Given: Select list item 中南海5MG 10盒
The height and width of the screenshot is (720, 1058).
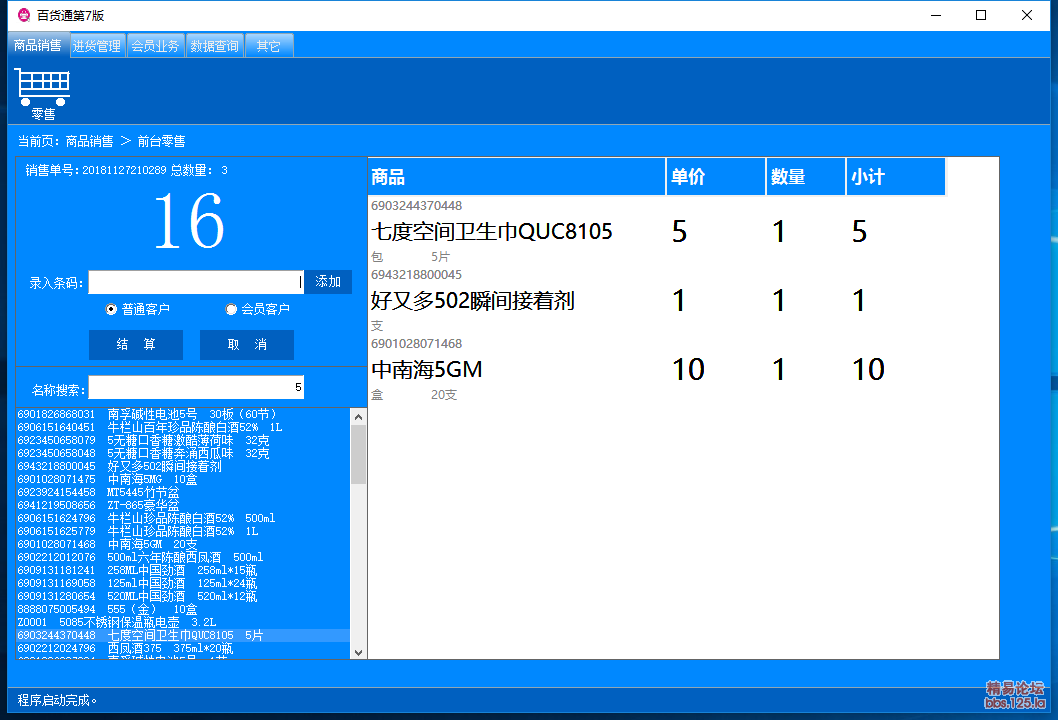Looking at the screenshot, I should click(x=182, y=479).
